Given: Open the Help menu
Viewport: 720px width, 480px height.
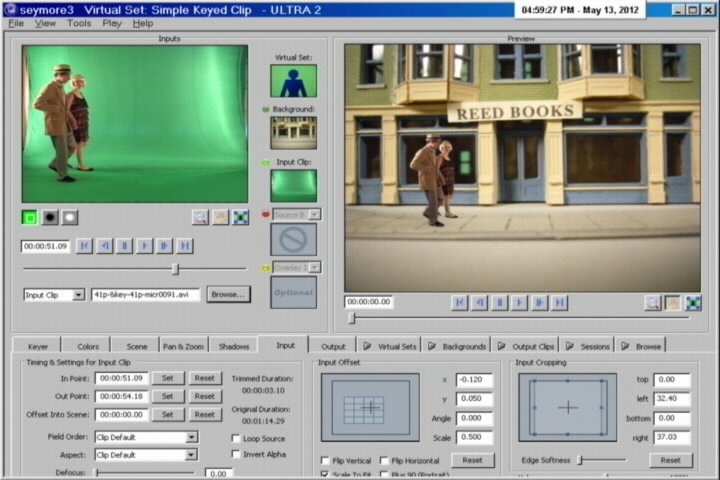Looking at the screenshot, I should 143,23.
